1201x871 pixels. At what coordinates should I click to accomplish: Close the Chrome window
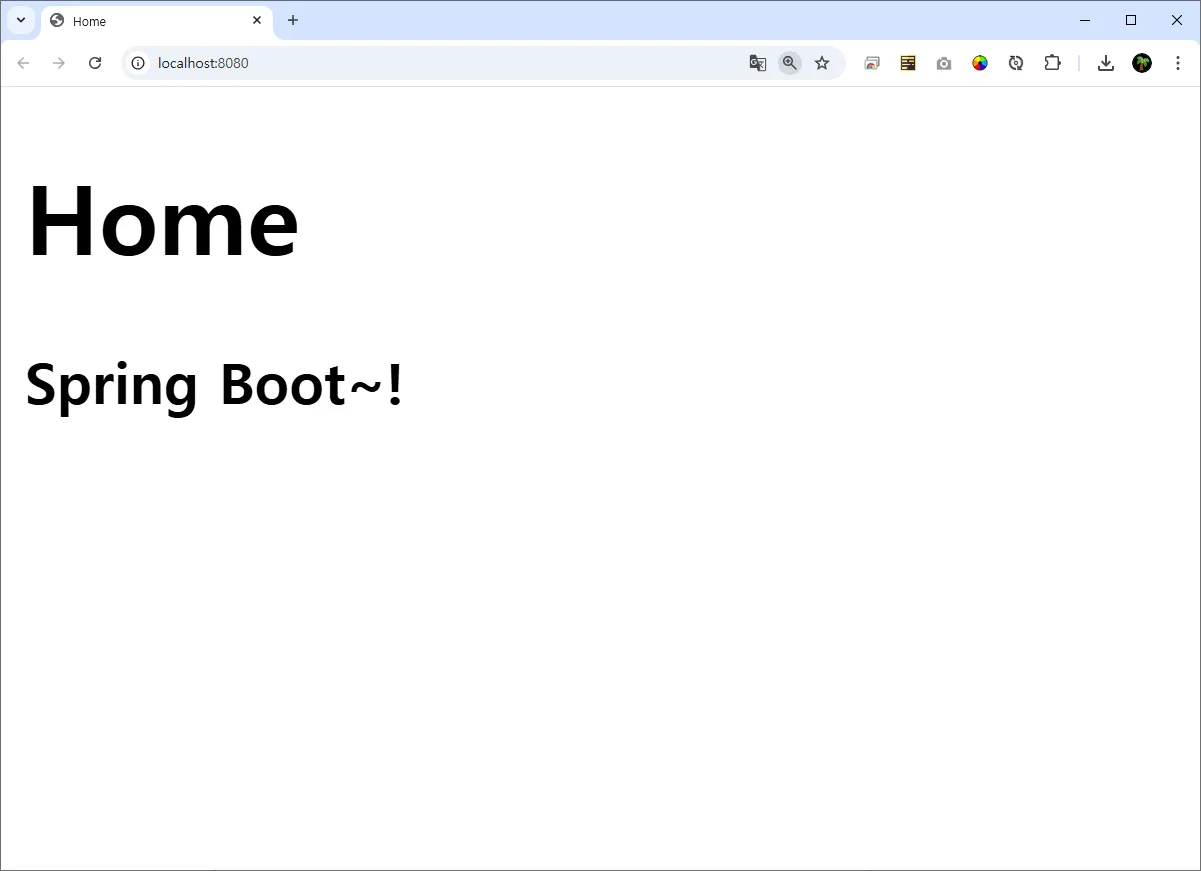(1177, 20)
